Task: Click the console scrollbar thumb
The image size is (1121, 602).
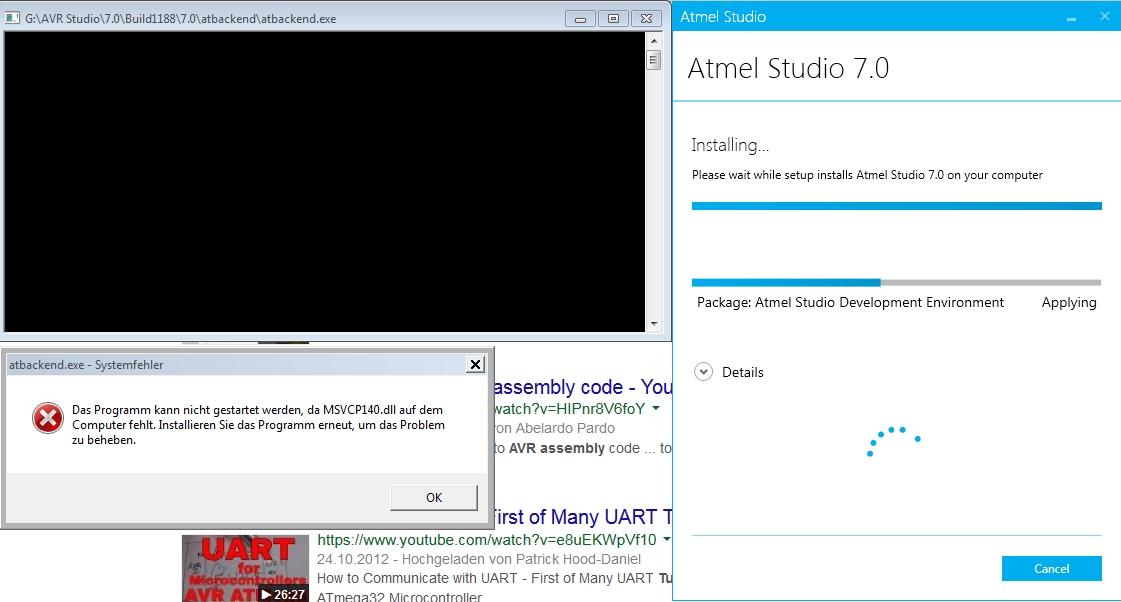Action: [653, 60]
